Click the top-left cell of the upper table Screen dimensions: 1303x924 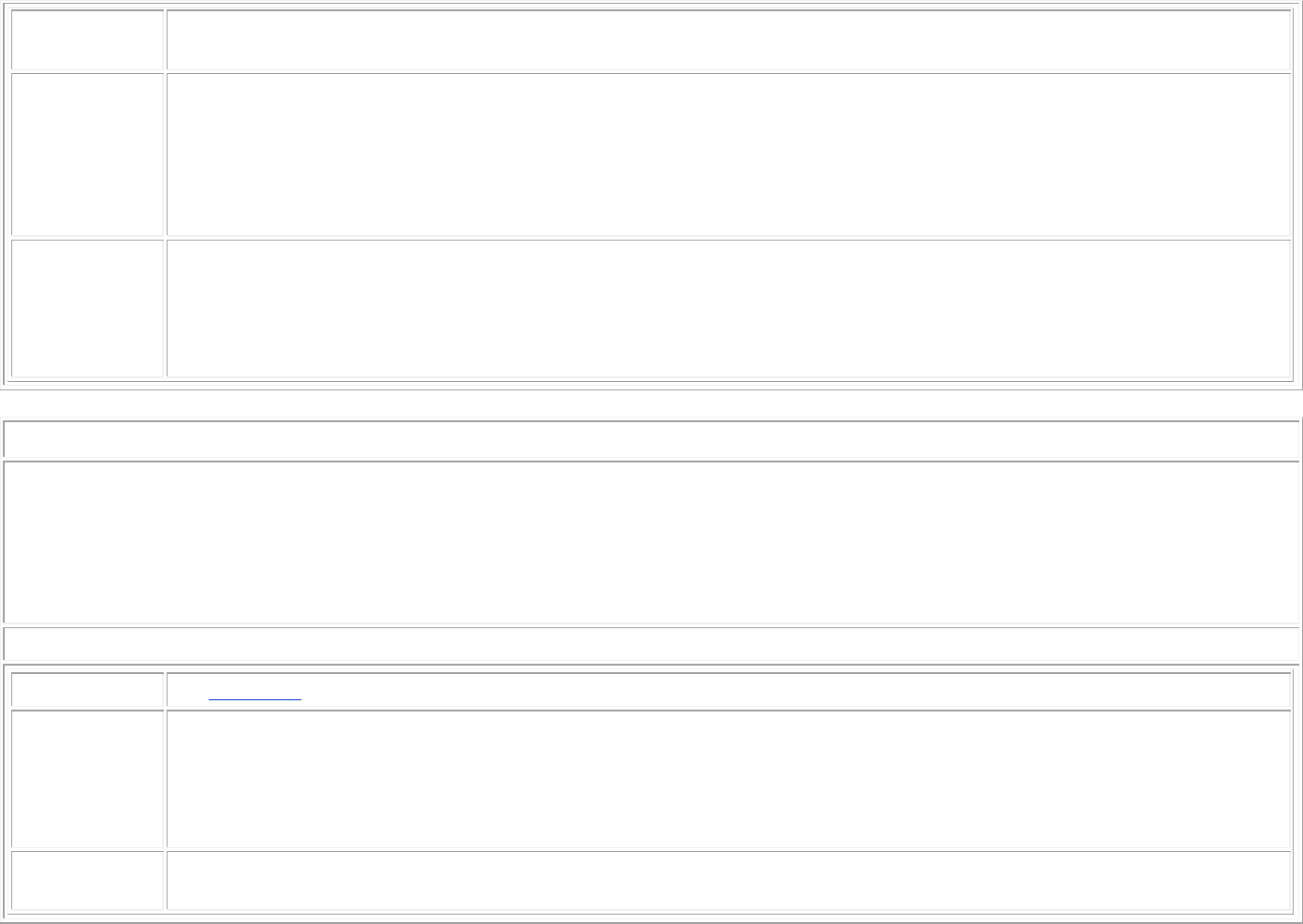87,40
